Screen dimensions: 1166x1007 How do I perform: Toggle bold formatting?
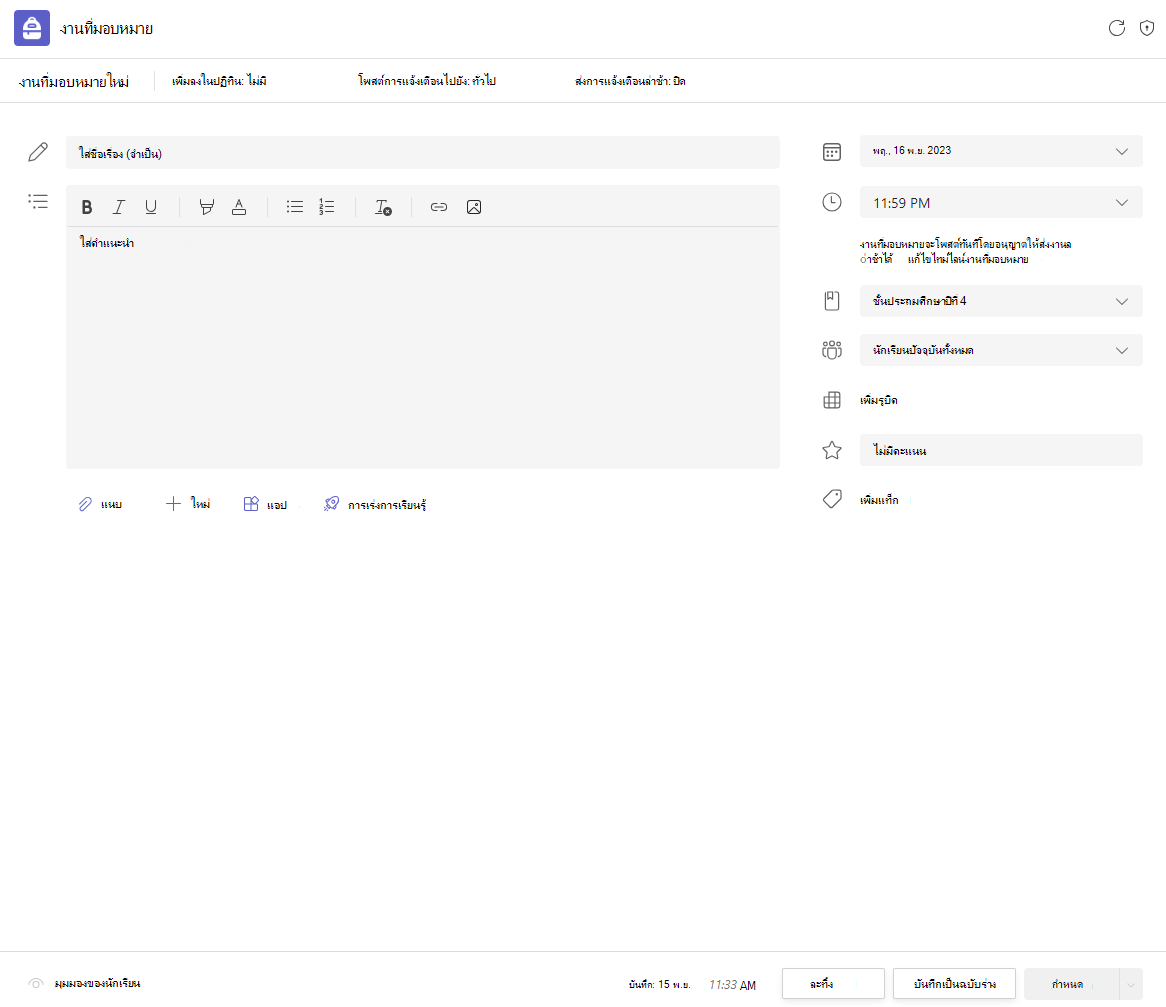tap(87, 207)
